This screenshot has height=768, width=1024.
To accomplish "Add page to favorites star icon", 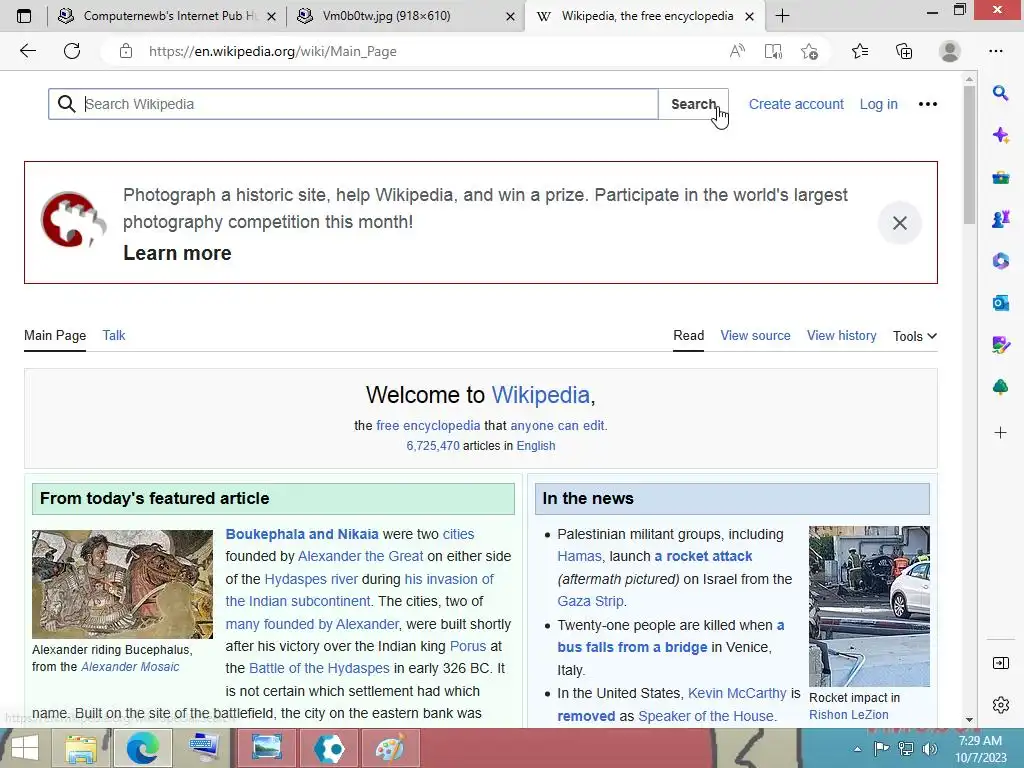I will click(x=809, y=51).
